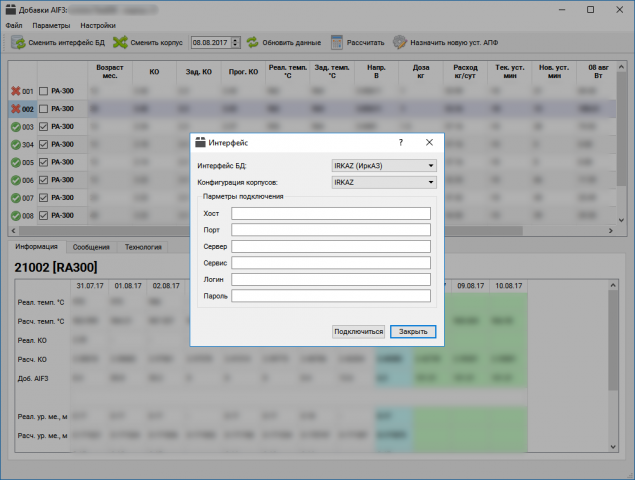Close the Интерфейс dialog with the X button
The width and height of the screenshot is (635, 480).
pyautogui.click(x=429, y=143)
